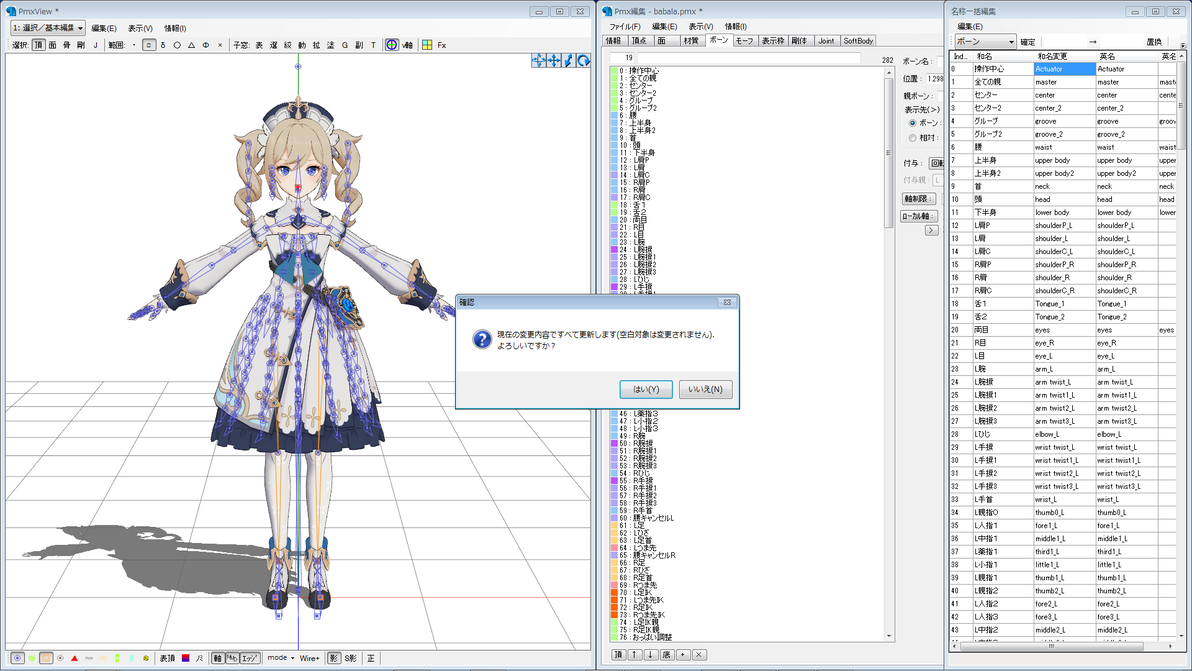
Task: Toggle the 軸 button in bottom toolbar
Action: [217, 658]
